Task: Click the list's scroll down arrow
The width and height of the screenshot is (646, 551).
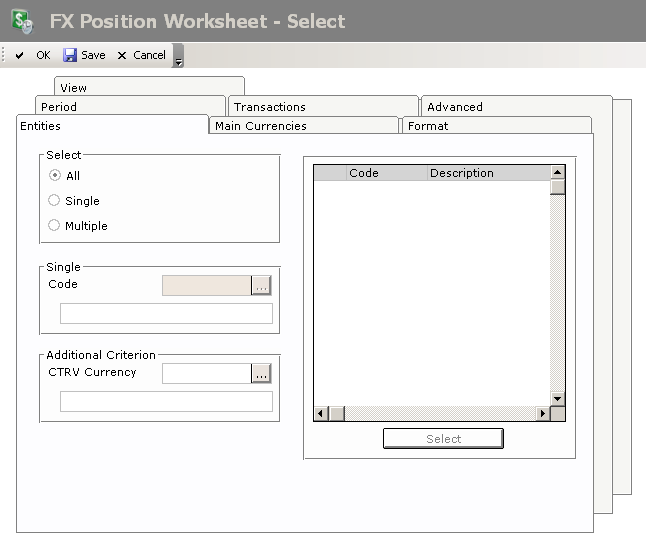Action: click(558, 399)
